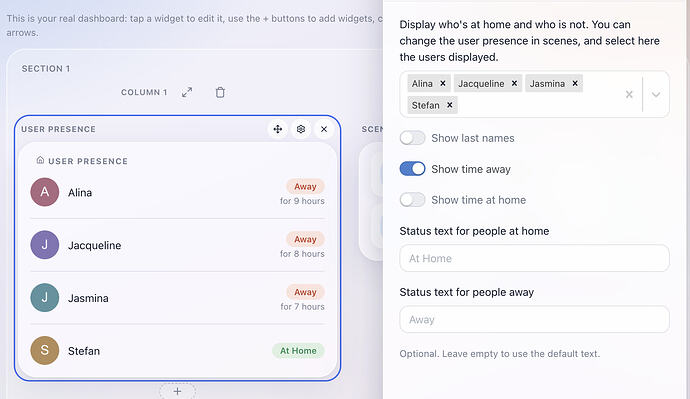
Task: Click Stefan's avatar circle
Action: [44, 350]
